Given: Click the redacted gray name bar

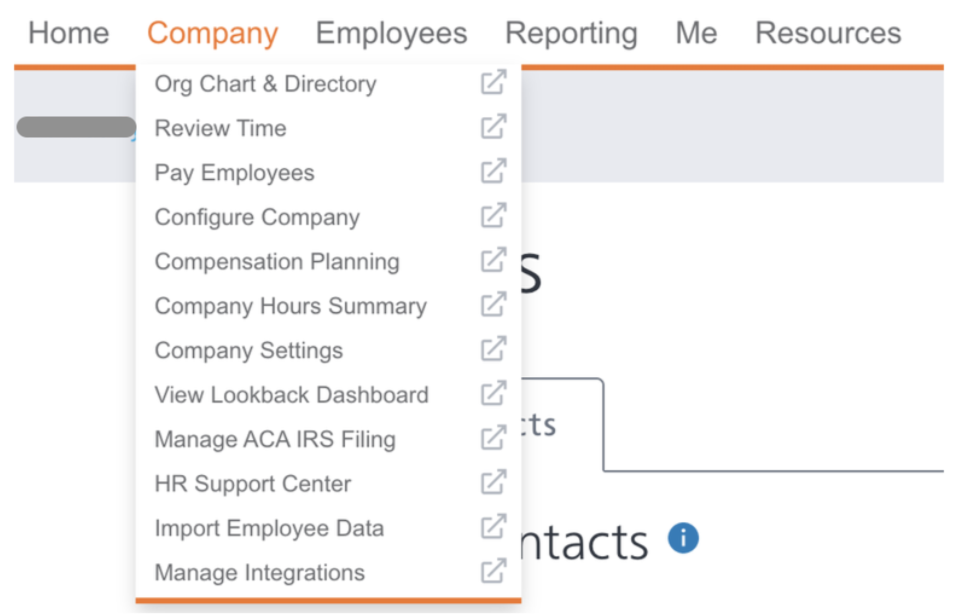Looking at the screenshot, I should pos(76,127).
